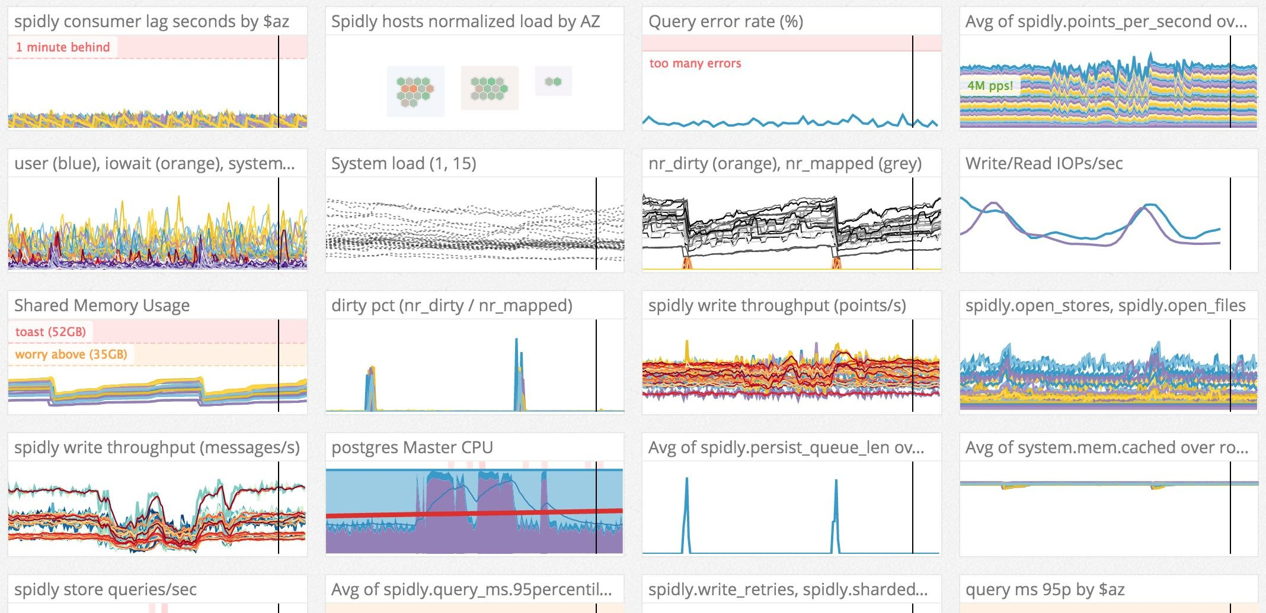Click the "Spidly hosts normalized load by AZ" title
Screen dimensions: 1266x613
465,21
